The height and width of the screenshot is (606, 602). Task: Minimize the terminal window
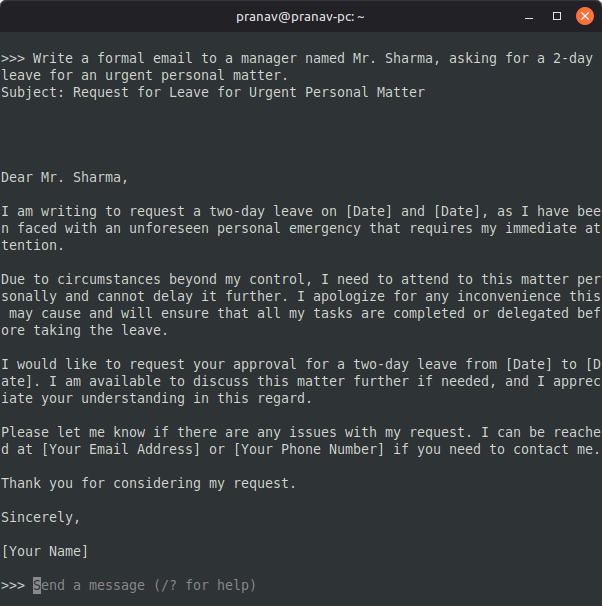pos(529,16)
